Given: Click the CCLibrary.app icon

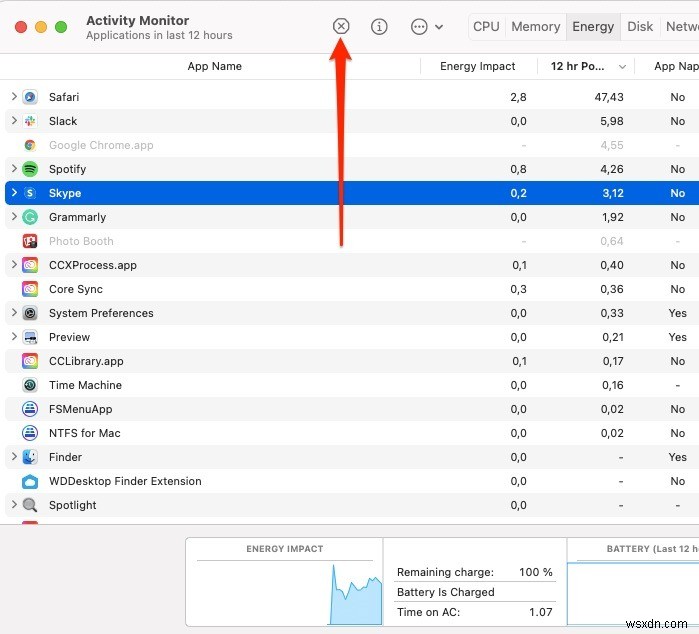Looking at the screenshot, I should point(30,361).
